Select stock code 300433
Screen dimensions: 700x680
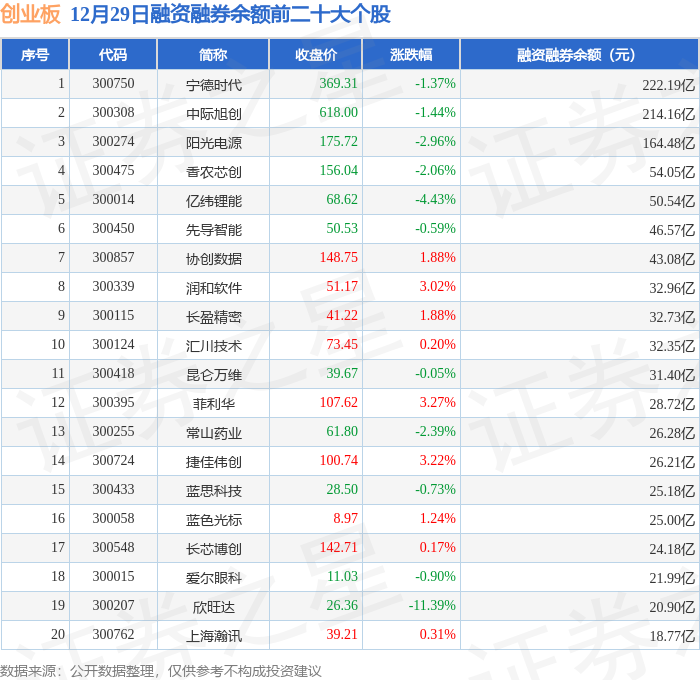click(x=113, y=490)
